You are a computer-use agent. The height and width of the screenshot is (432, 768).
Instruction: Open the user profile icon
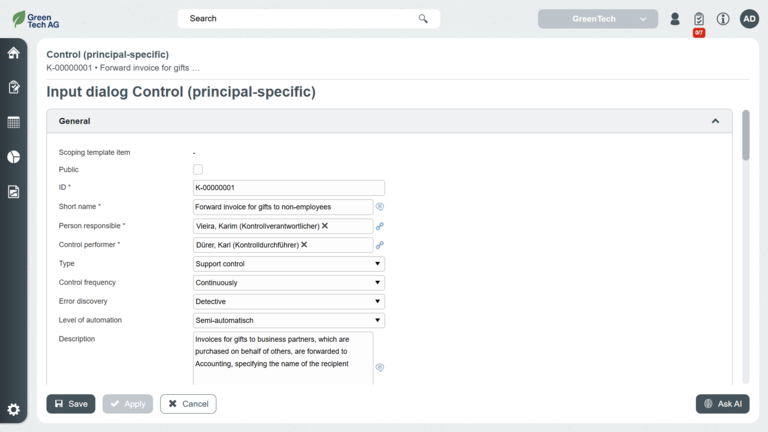pos(675,19)
